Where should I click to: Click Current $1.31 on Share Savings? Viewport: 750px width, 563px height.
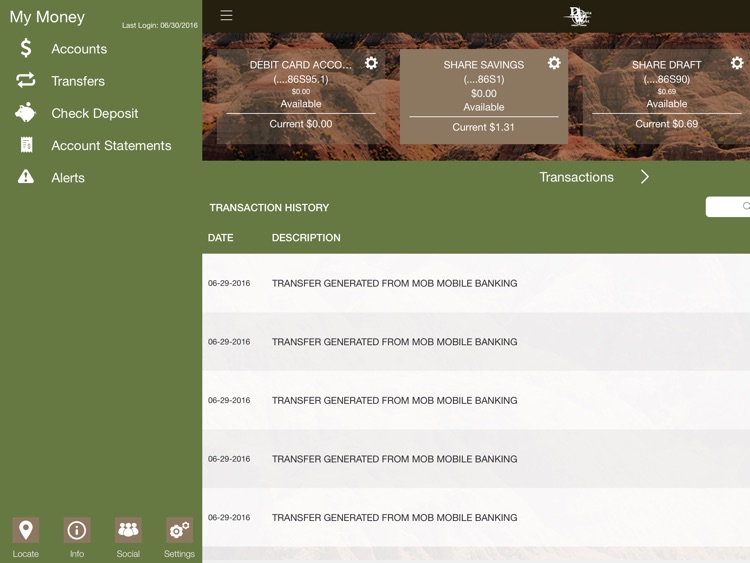(x=484, y=127)
